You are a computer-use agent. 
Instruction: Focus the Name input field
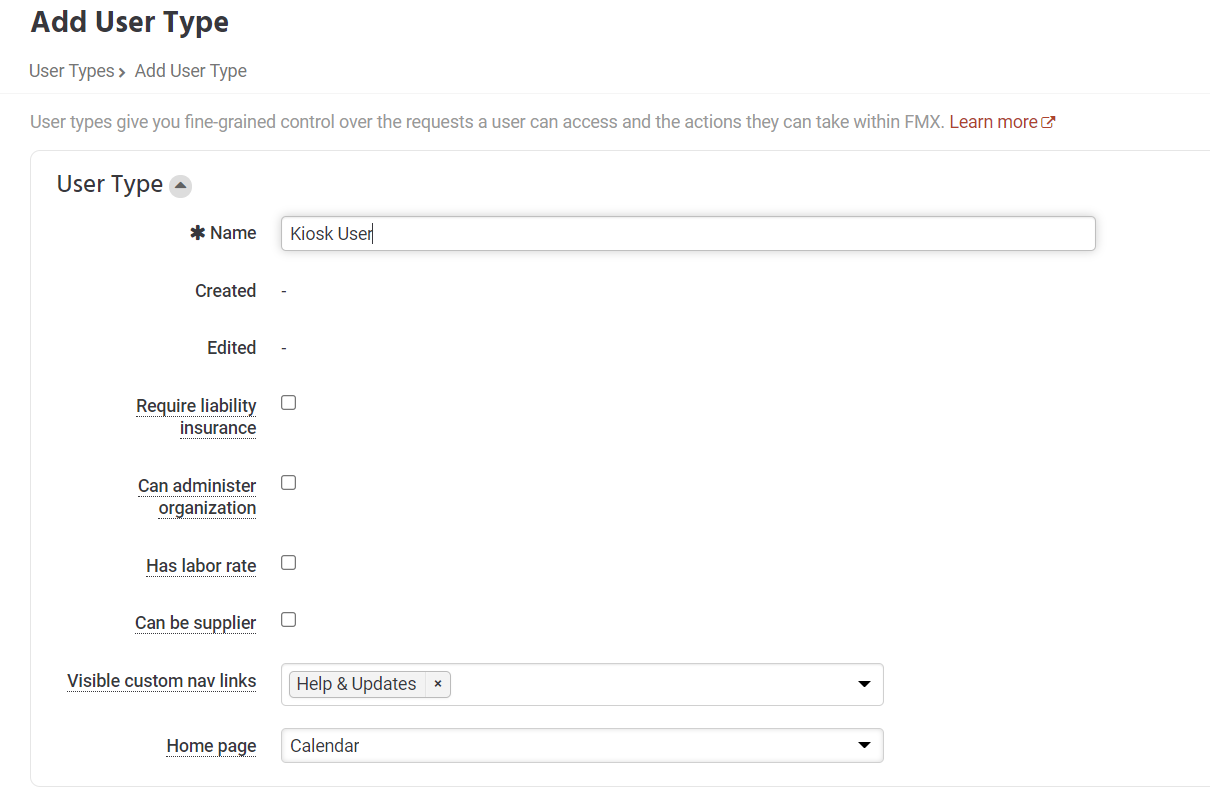point(688,234)
